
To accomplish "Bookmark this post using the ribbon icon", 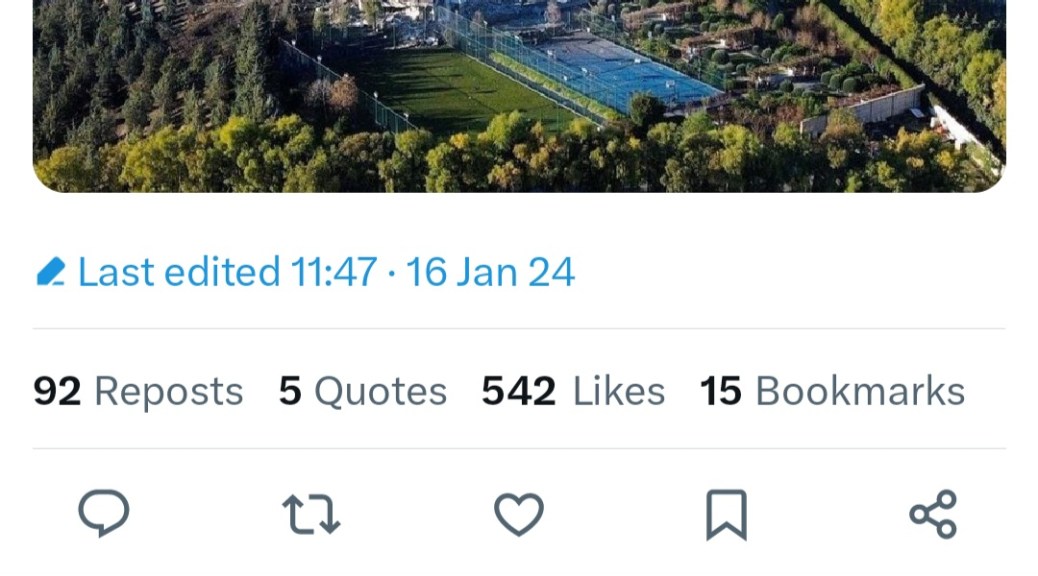I will (x=726, y=515).
